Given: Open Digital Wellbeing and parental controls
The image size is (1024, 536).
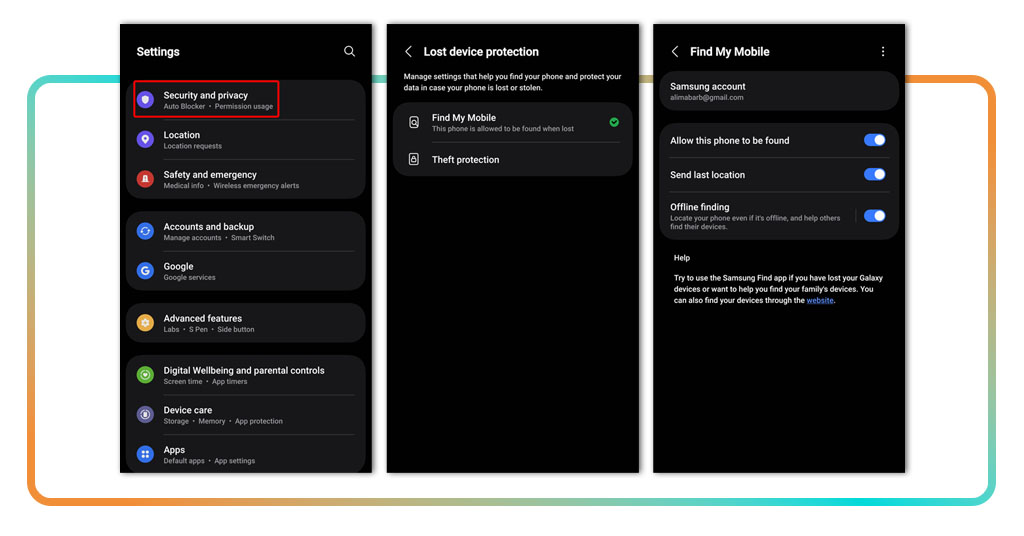Looking at the screenshot, I should click(244, 375).
